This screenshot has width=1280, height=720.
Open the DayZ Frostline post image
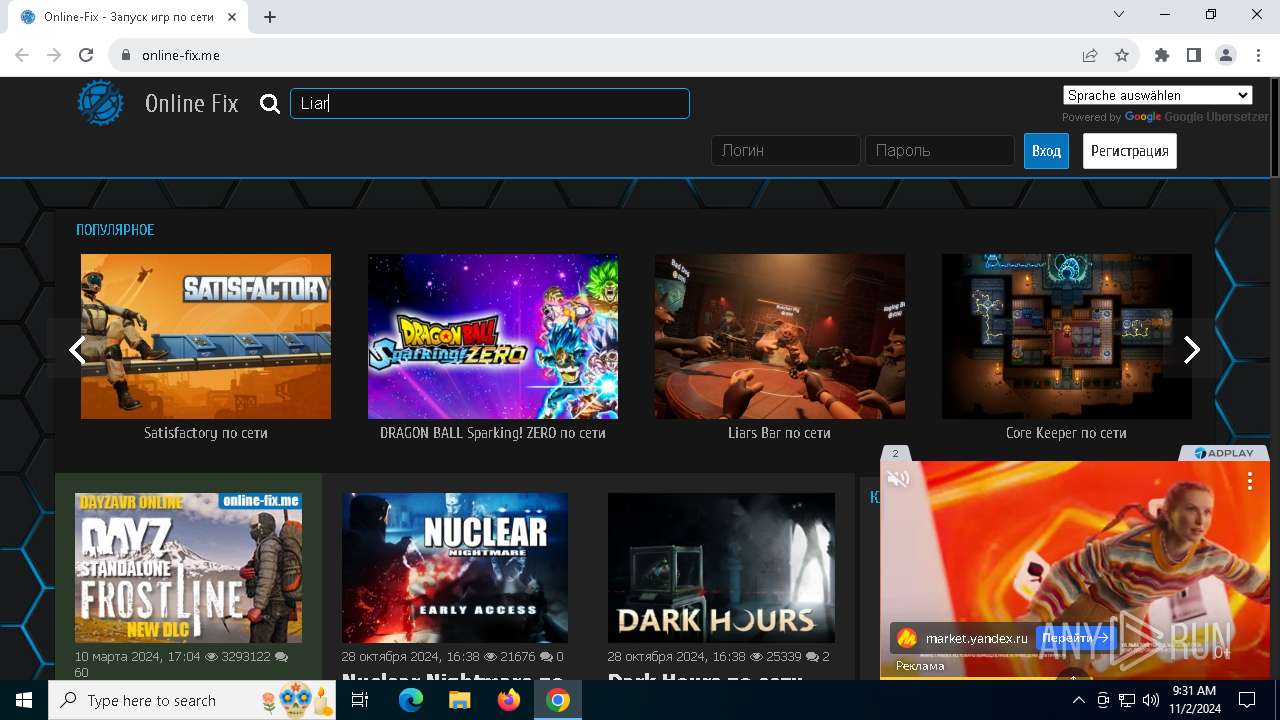[188, 567]
